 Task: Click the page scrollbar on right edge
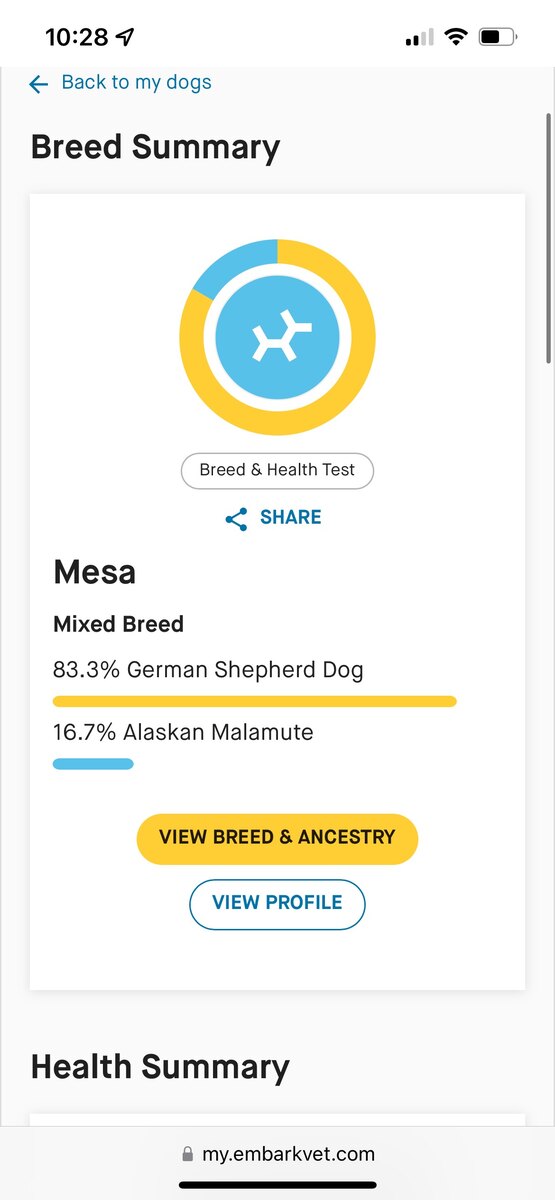pyautogui.click(x=548, y=240)
